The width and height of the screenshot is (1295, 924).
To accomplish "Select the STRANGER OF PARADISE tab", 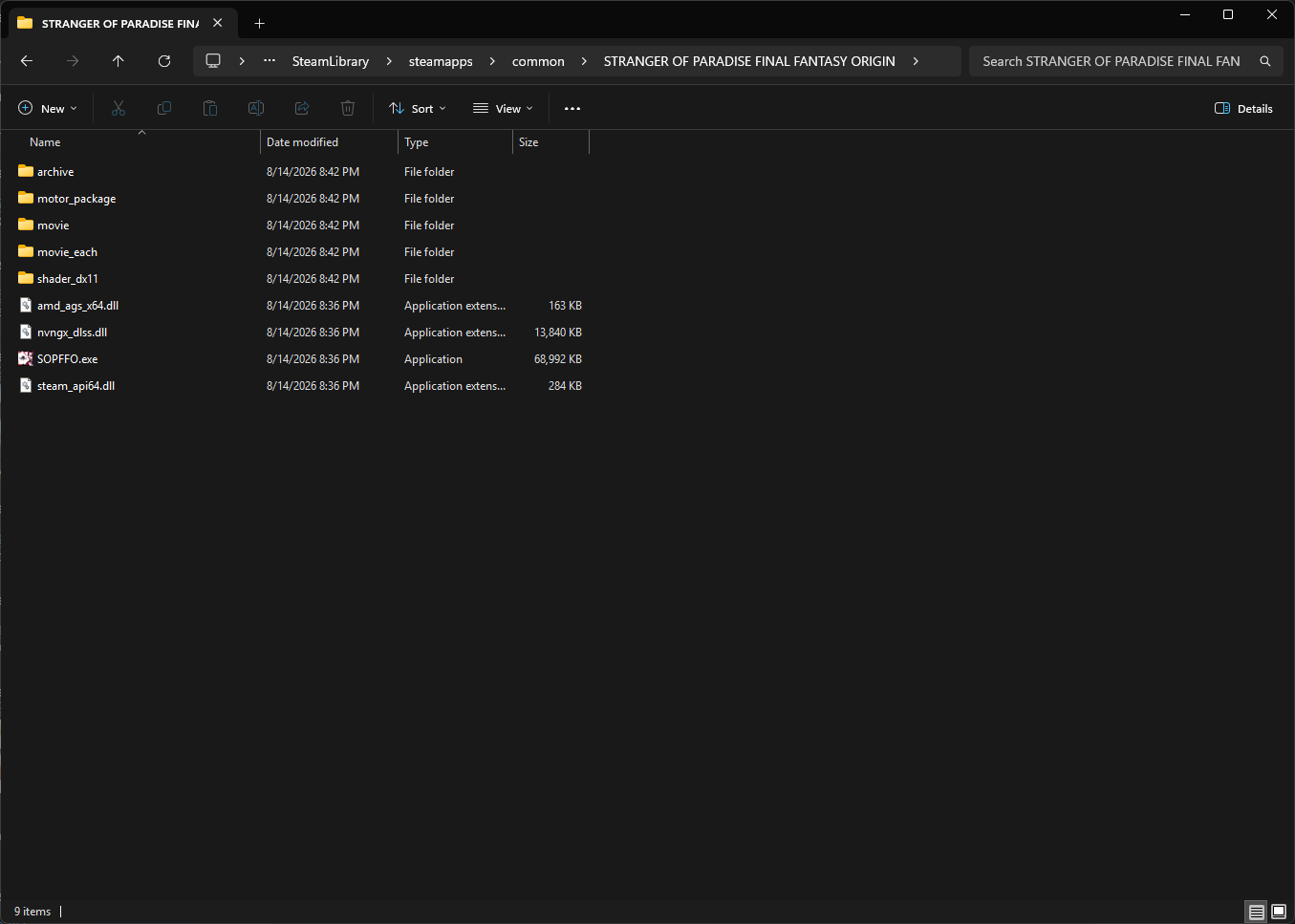I will tap(119, 23).
